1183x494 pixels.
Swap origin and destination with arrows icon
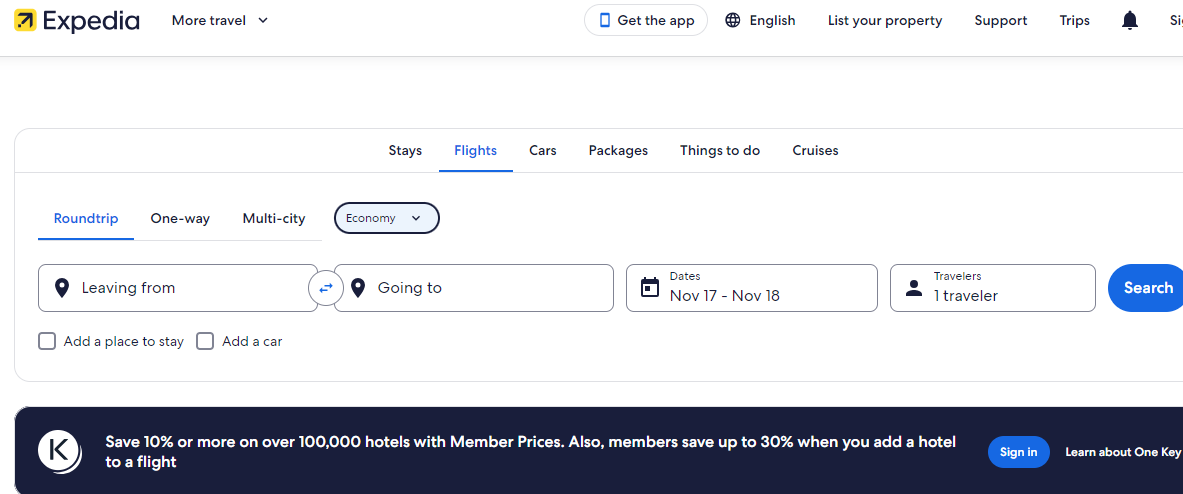coord(326,288)
